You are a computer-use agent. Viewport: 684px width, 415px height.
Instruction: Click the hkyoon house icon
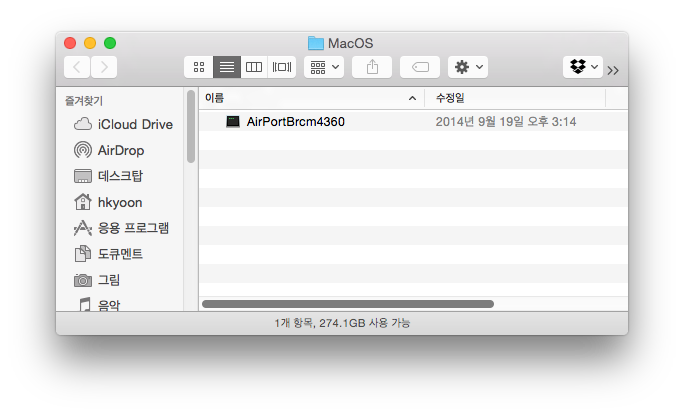click(83, 202)
